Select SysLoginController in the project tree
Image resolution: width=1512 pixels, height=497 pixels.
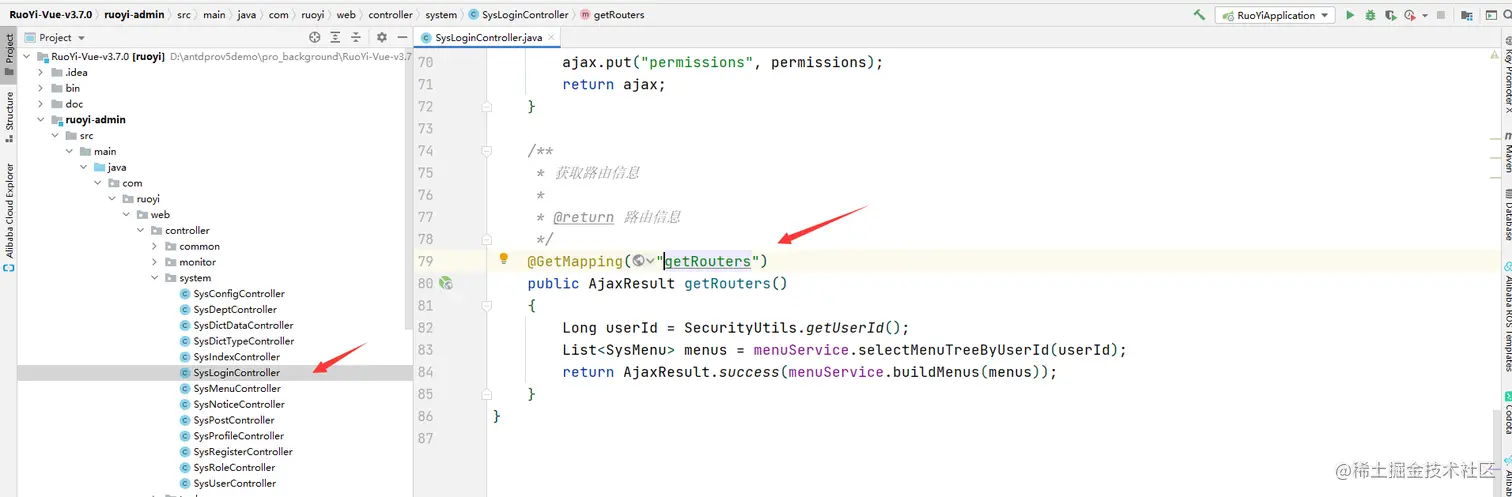237,373
